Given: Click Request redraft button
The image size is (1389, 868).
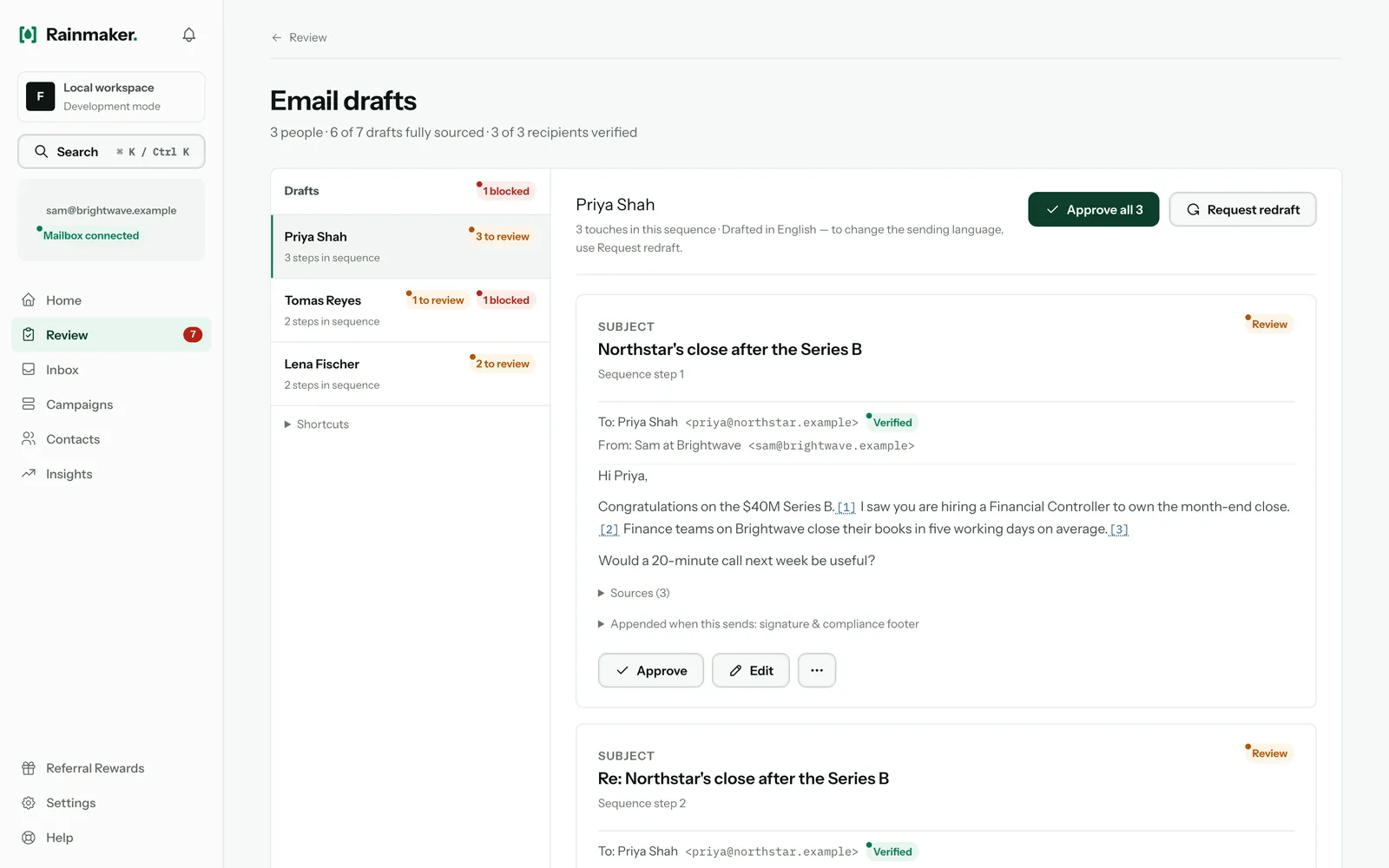Looking at the screenshot, I should tap(1242, 209).
